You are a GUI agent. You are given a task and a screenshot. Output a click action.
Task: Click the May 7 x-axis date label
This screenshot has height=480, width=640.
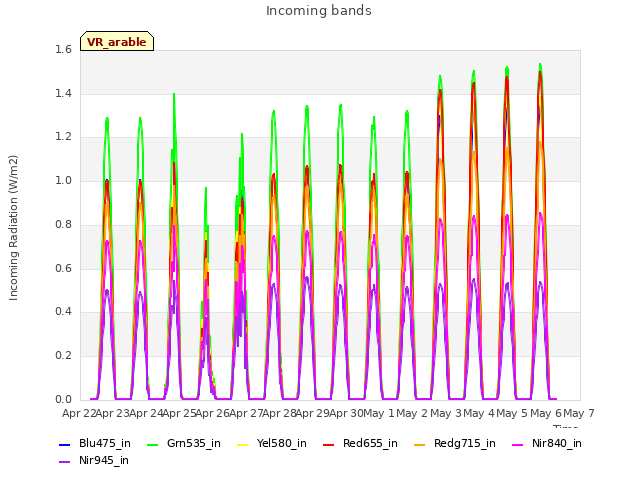coord(579,413)
